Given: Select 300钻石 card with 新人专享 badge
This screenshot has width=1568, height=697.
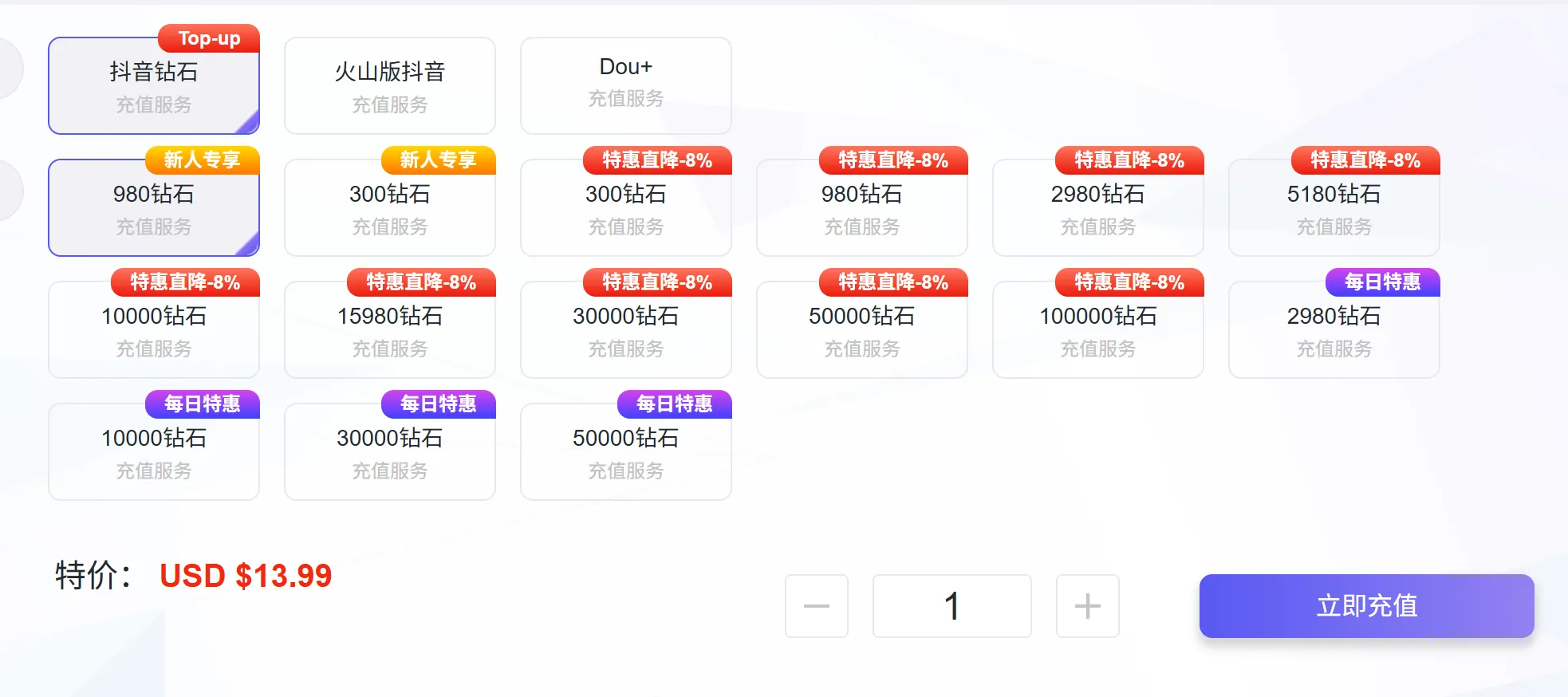Looking at the screenshot, I should (x=390, y=208).
